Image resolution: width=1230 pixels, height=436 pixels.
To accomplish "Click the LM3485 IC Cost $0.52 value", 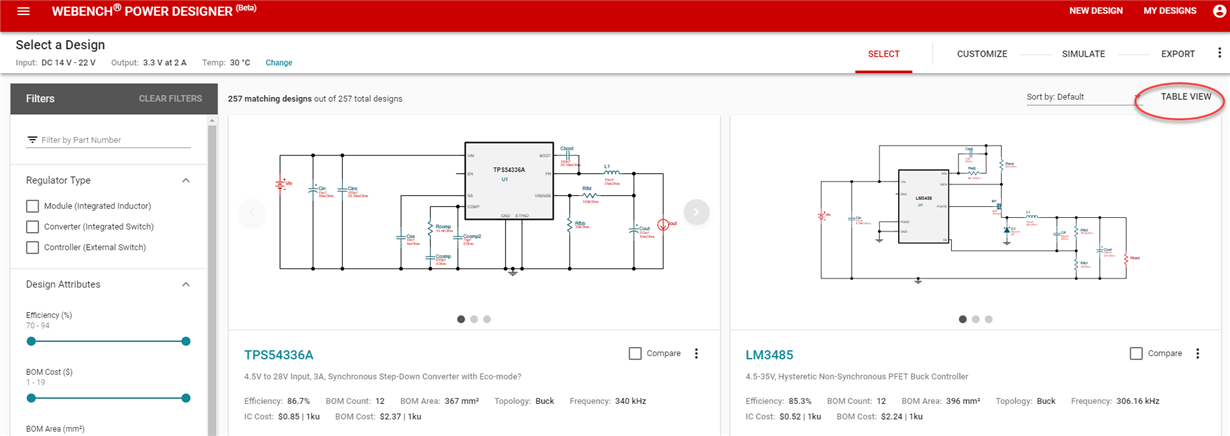I will [x=800, y=415].
